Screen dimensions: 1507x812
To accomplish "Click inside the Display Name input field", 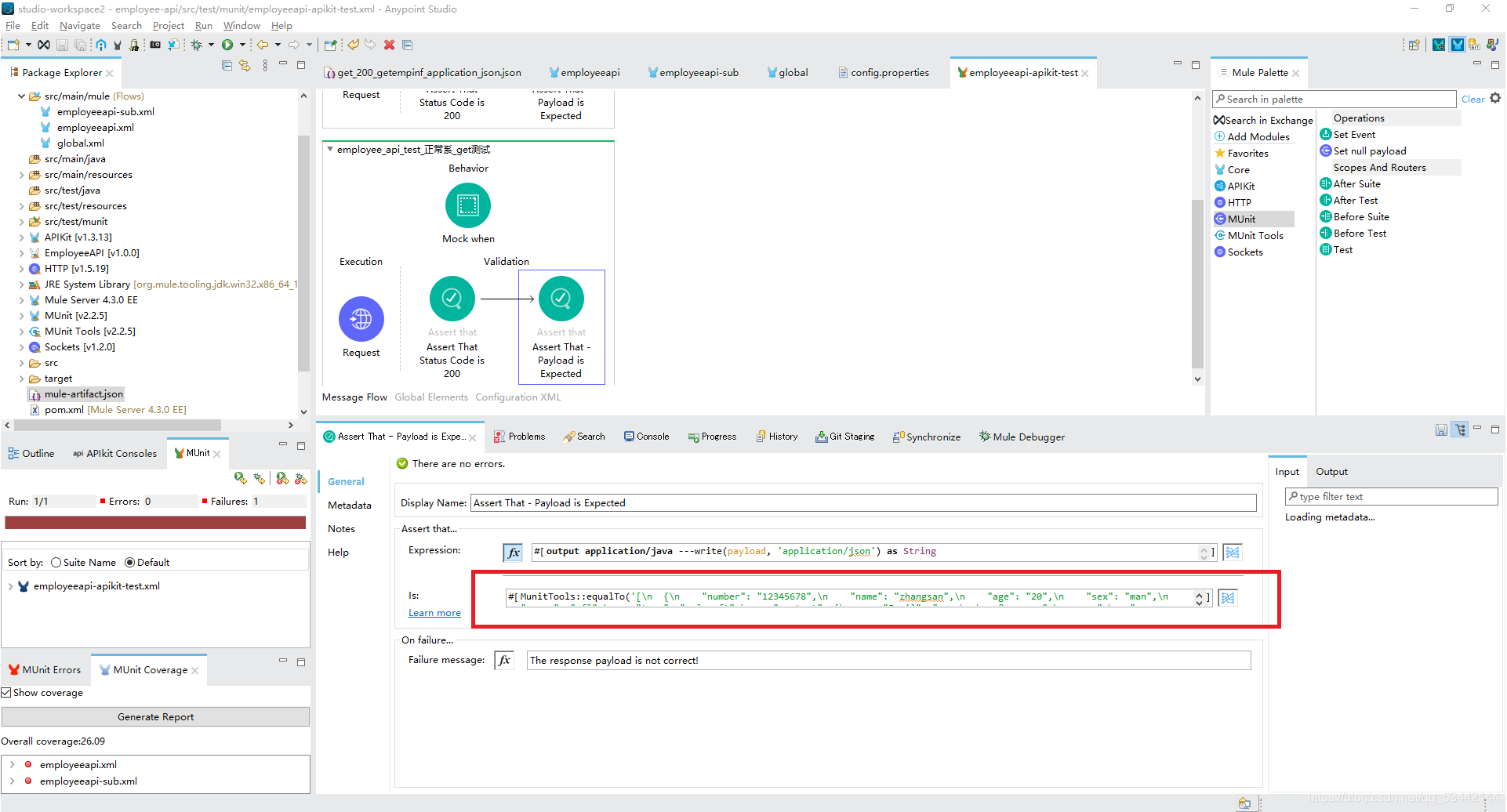I will point(863,503).
